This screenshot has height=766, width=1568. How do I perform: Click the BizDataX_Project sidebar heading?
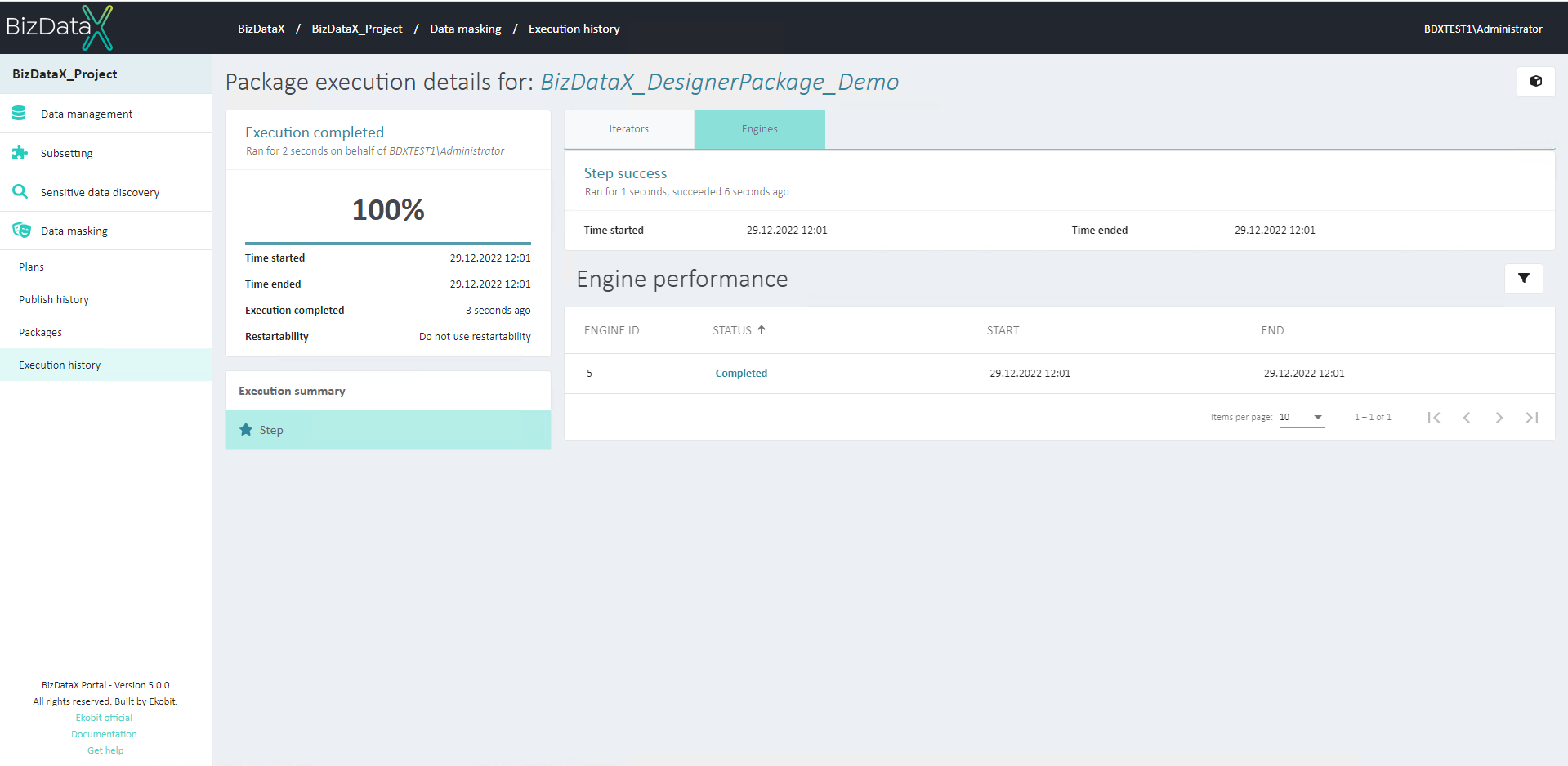[x=65, y=74]
